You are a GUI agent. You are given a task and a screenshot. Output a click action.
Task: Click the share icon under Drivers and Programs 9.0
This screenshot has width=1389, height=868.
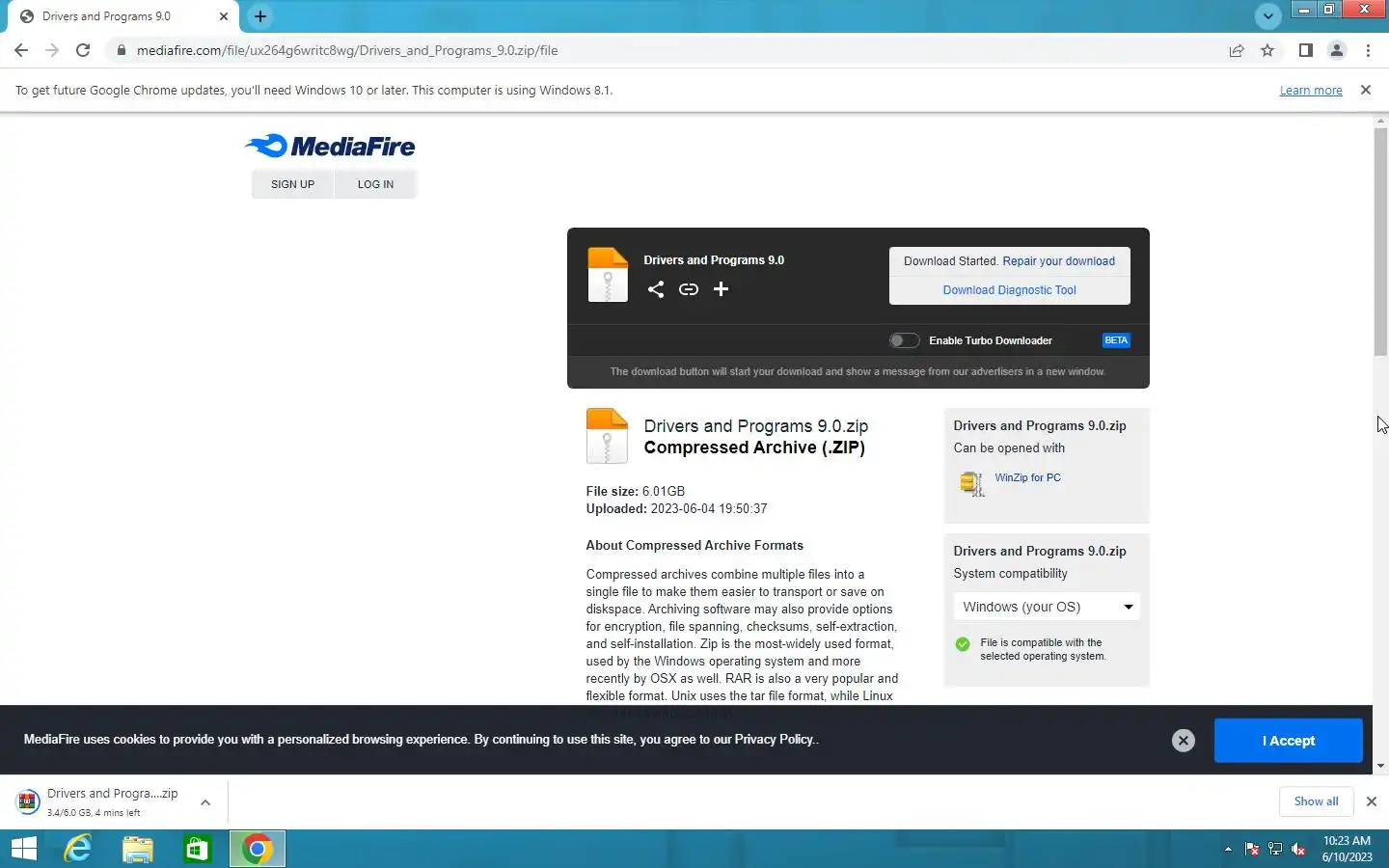656,289
